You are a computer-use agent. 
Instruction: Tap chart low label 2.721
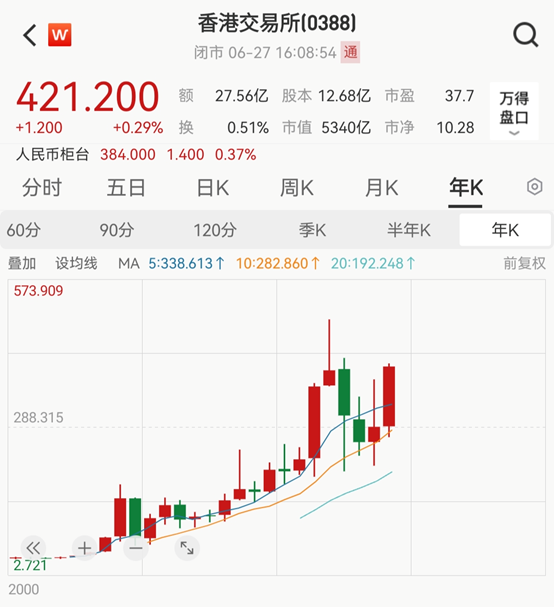pos(30,565)
